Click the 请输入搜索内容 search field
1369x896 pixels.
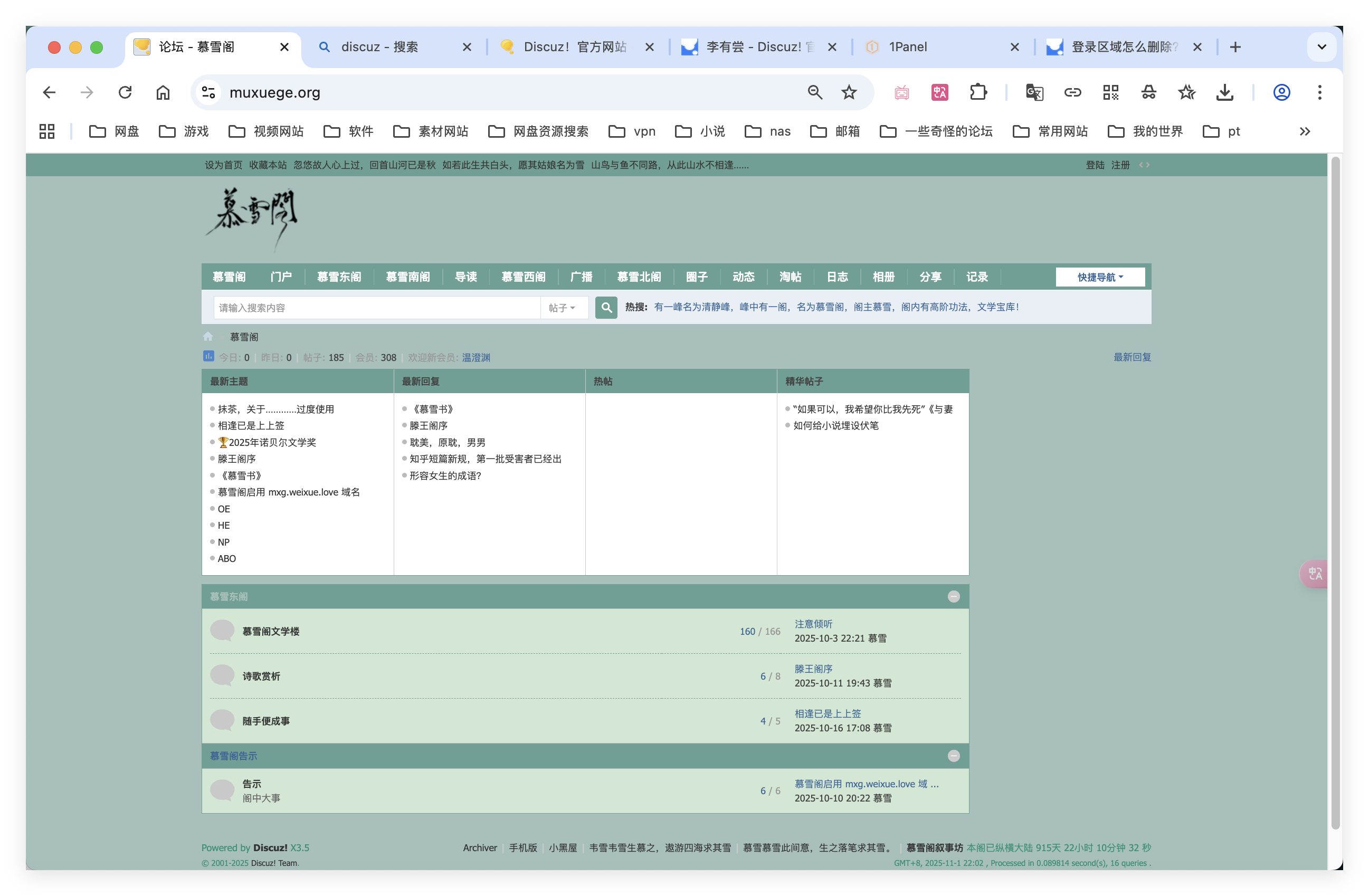point(376,308)
